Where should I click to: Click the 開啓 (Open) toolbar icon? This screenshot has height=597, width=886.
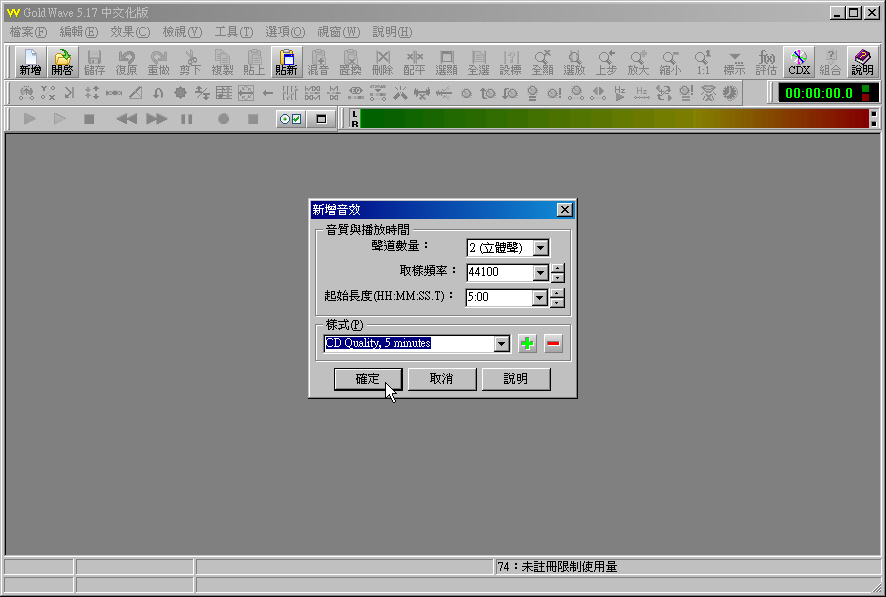62,62
